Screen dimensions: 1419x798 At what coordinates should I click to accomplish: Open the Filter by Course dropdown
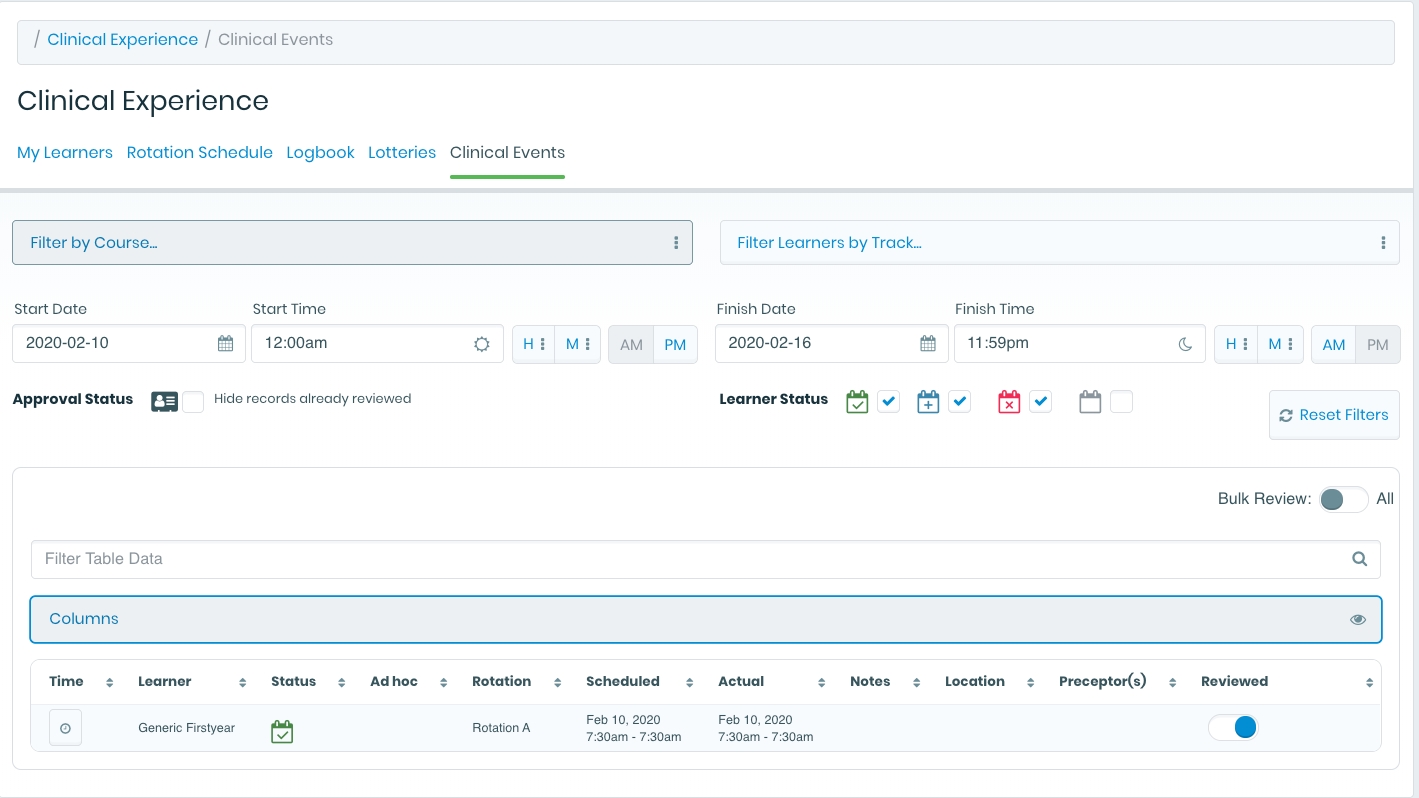pyautogui.click(x=352, y=243)
